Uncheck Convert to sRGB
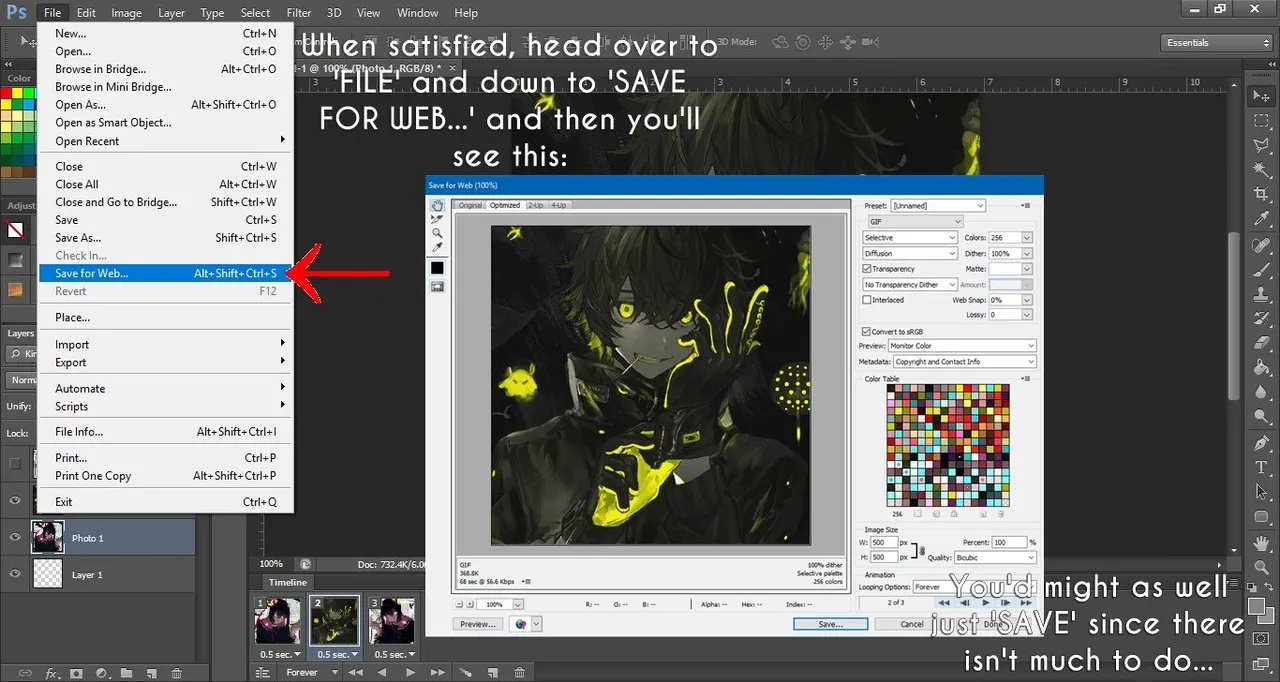The width and height of the screenshot is (1280, 682). tap(866, 331)
